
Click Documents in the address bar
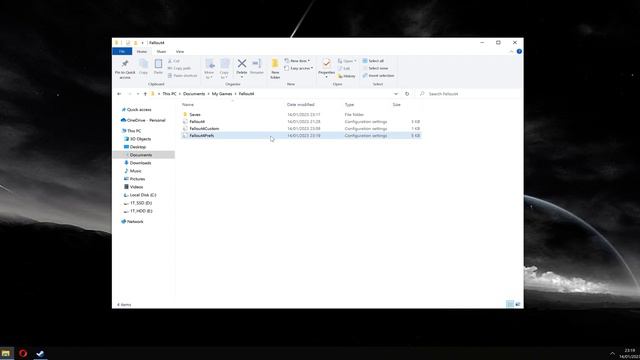[194, 94]
